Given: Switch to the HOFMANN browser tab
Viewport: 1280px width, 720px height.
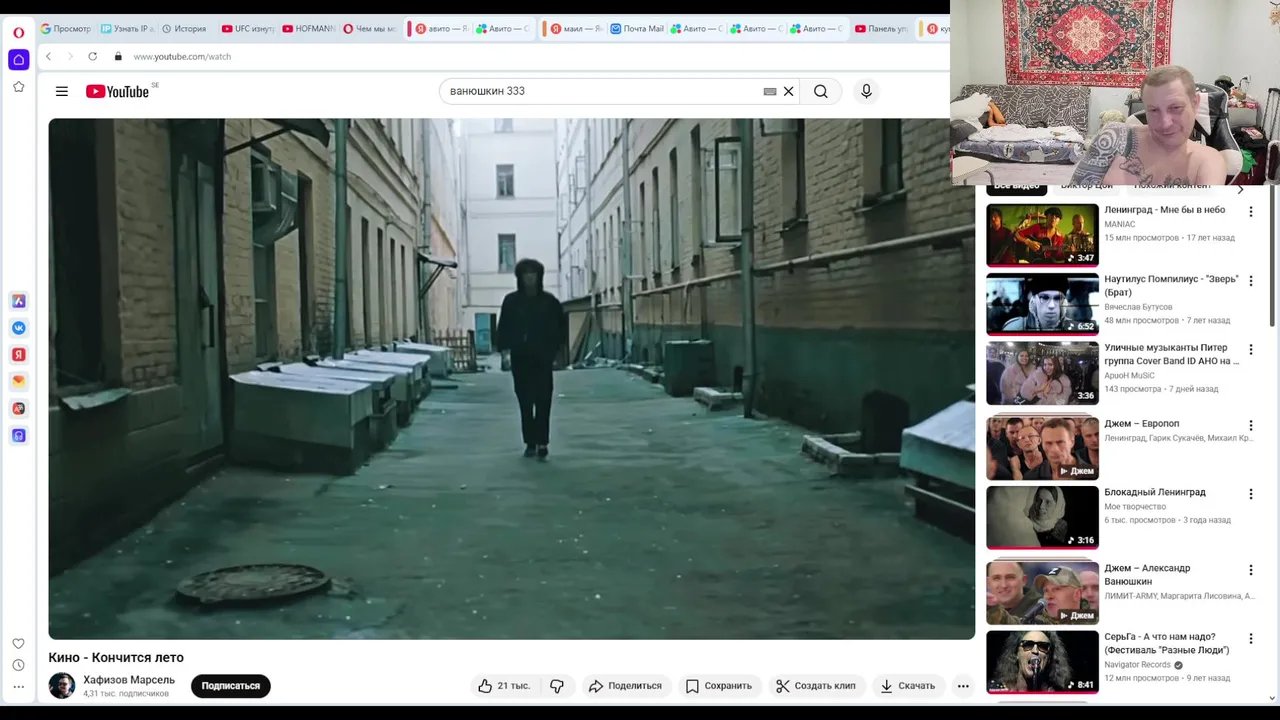Looking at the screenshot, I should (x=308, y=28).
